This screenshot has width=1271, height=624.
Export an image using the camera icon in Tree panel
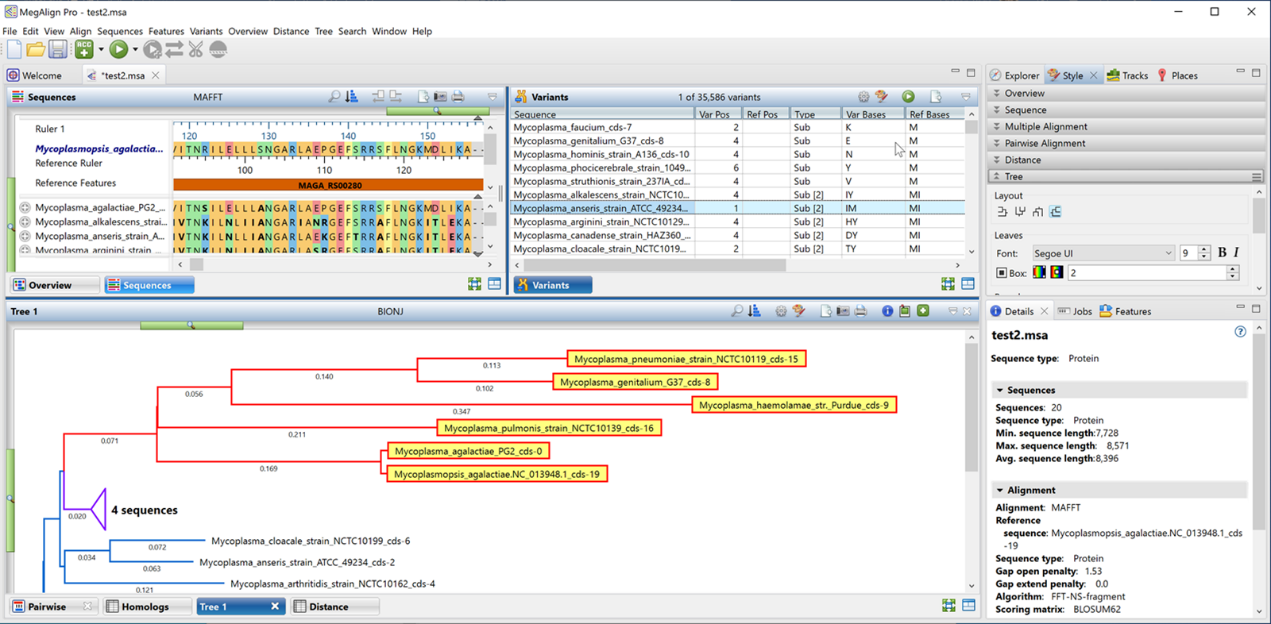click(843, 311)
